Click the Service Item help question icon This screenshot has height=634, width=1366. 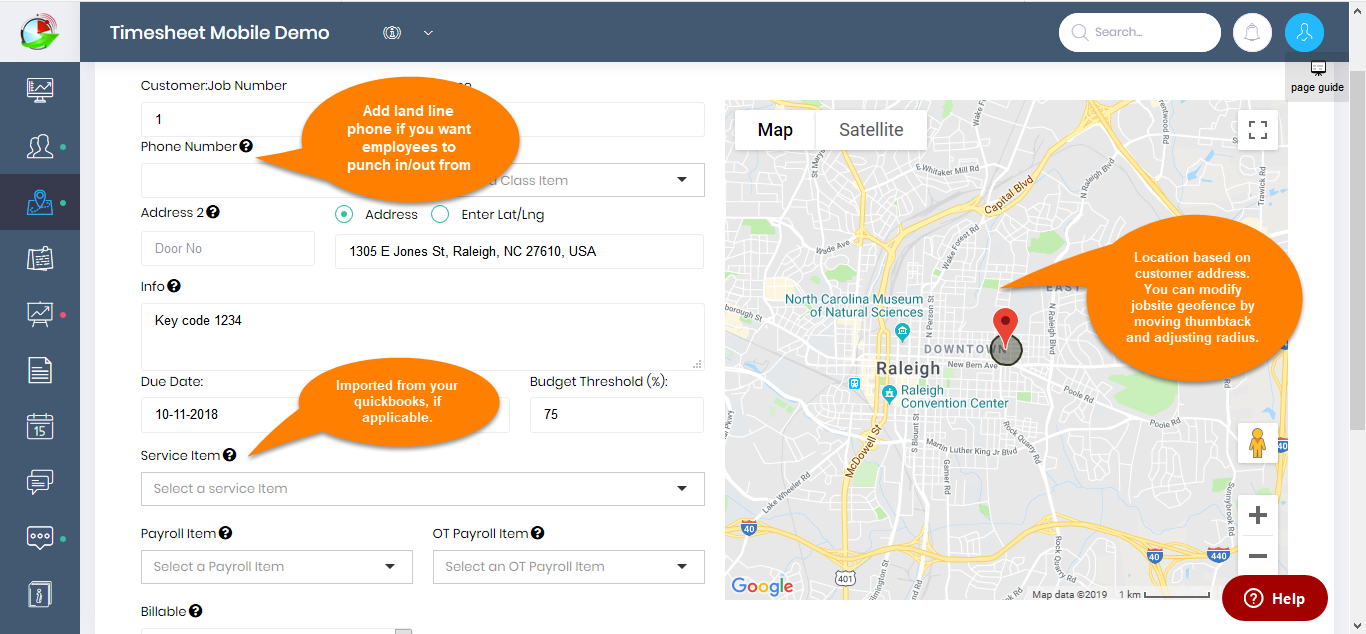(229, 455)
